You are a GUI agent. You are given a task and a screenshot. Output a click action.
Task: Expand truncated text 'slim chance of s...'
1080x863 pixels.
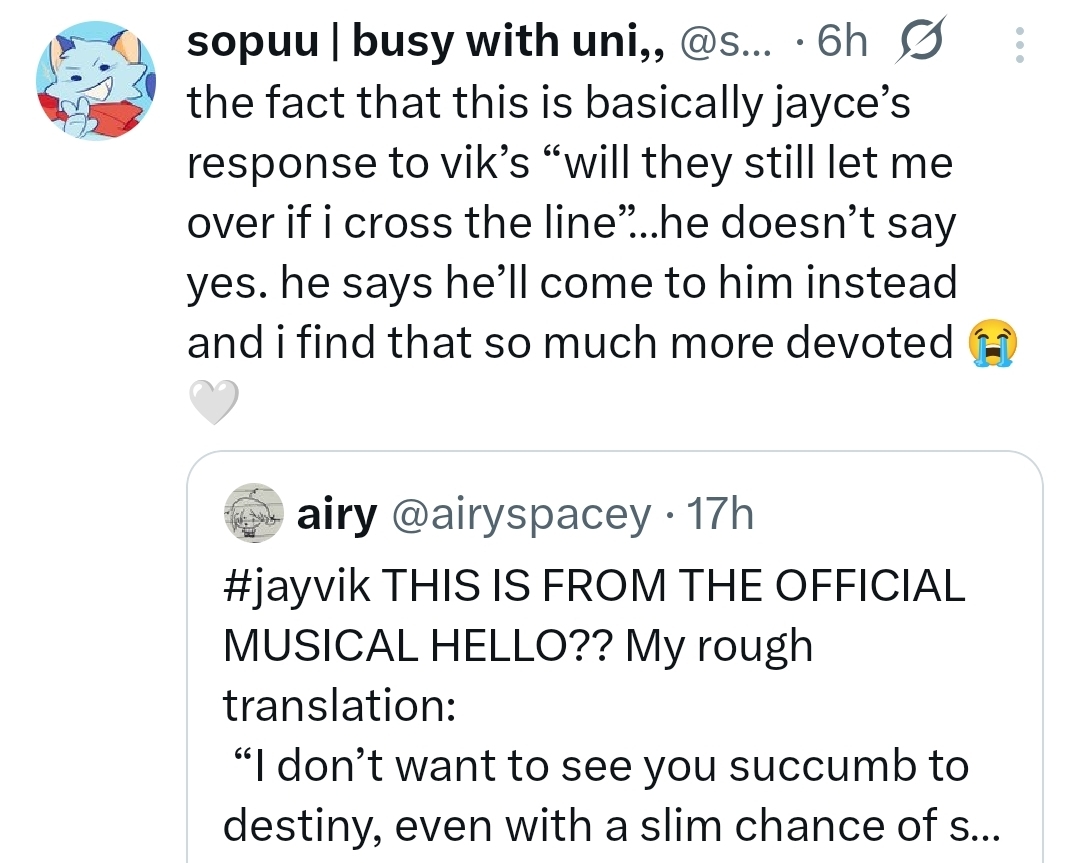pyautogui.click(x=840, y=824)
